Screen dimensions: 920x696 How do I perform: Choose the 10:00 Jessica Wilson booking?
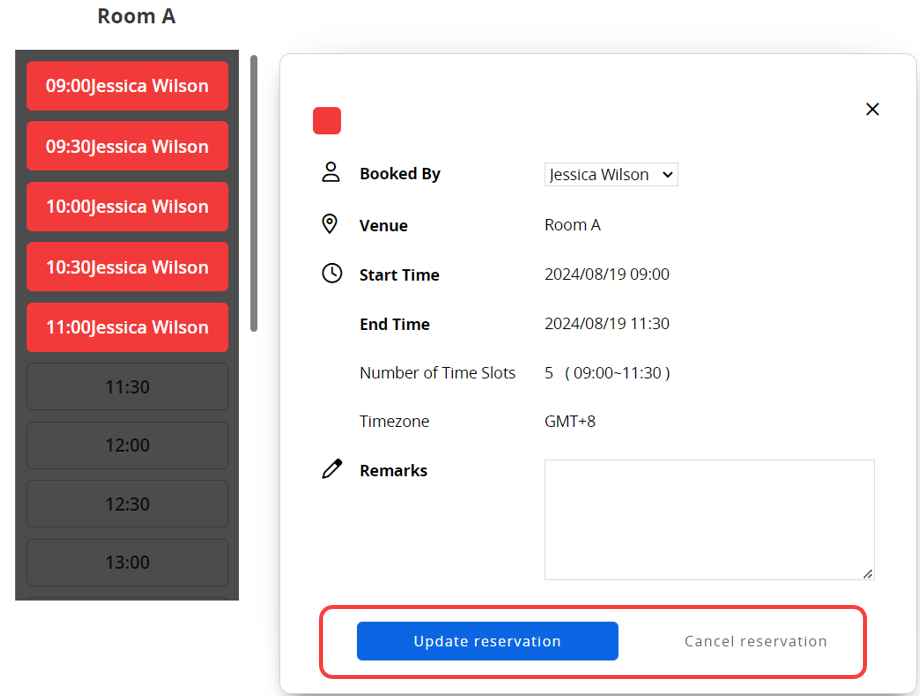pyautogui.click(x=127, y=207)
